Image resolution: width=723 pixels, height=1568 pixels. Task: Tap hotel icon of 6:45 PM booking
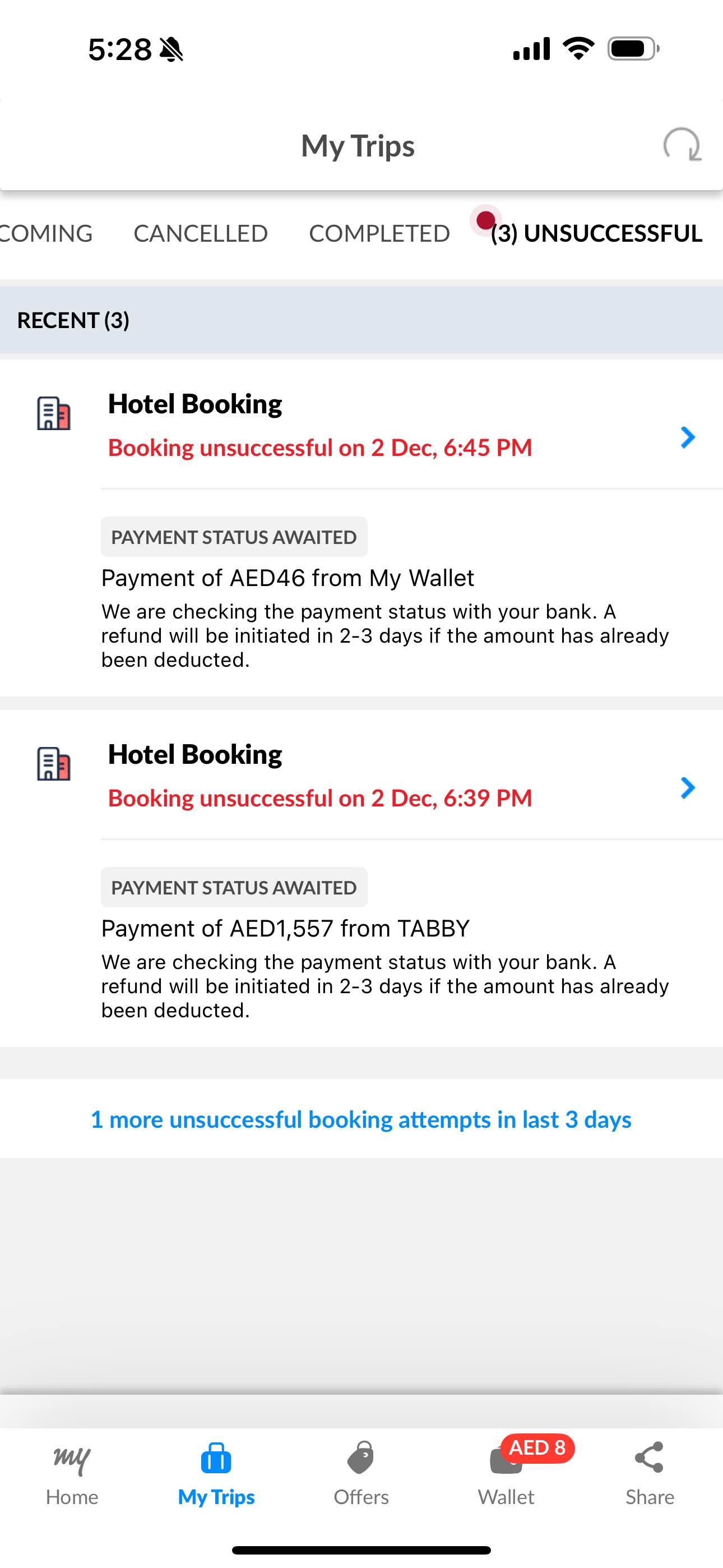click(54, 413)
